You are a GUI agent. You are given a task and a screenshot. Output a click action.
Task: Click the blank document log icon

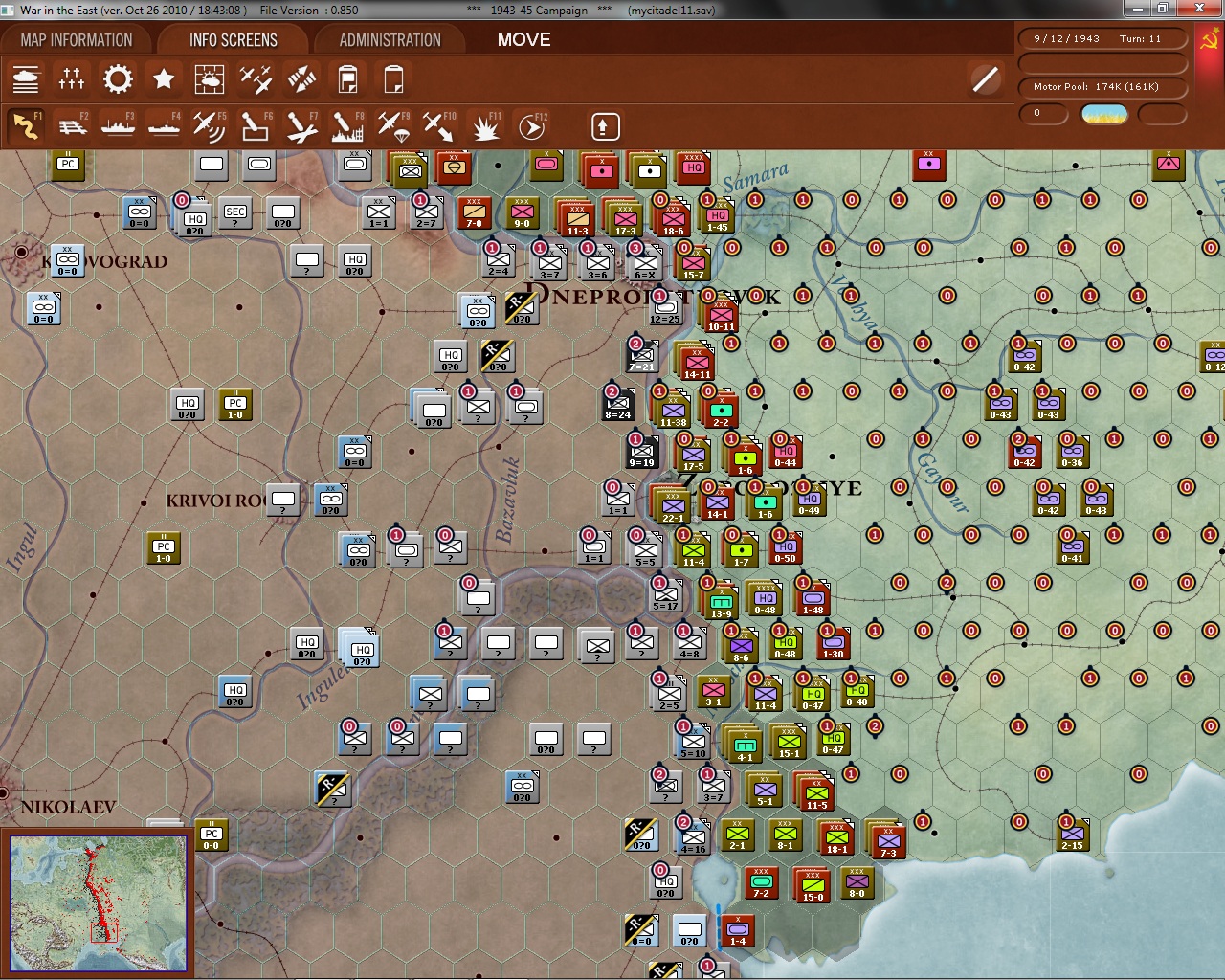click(393, 79)
